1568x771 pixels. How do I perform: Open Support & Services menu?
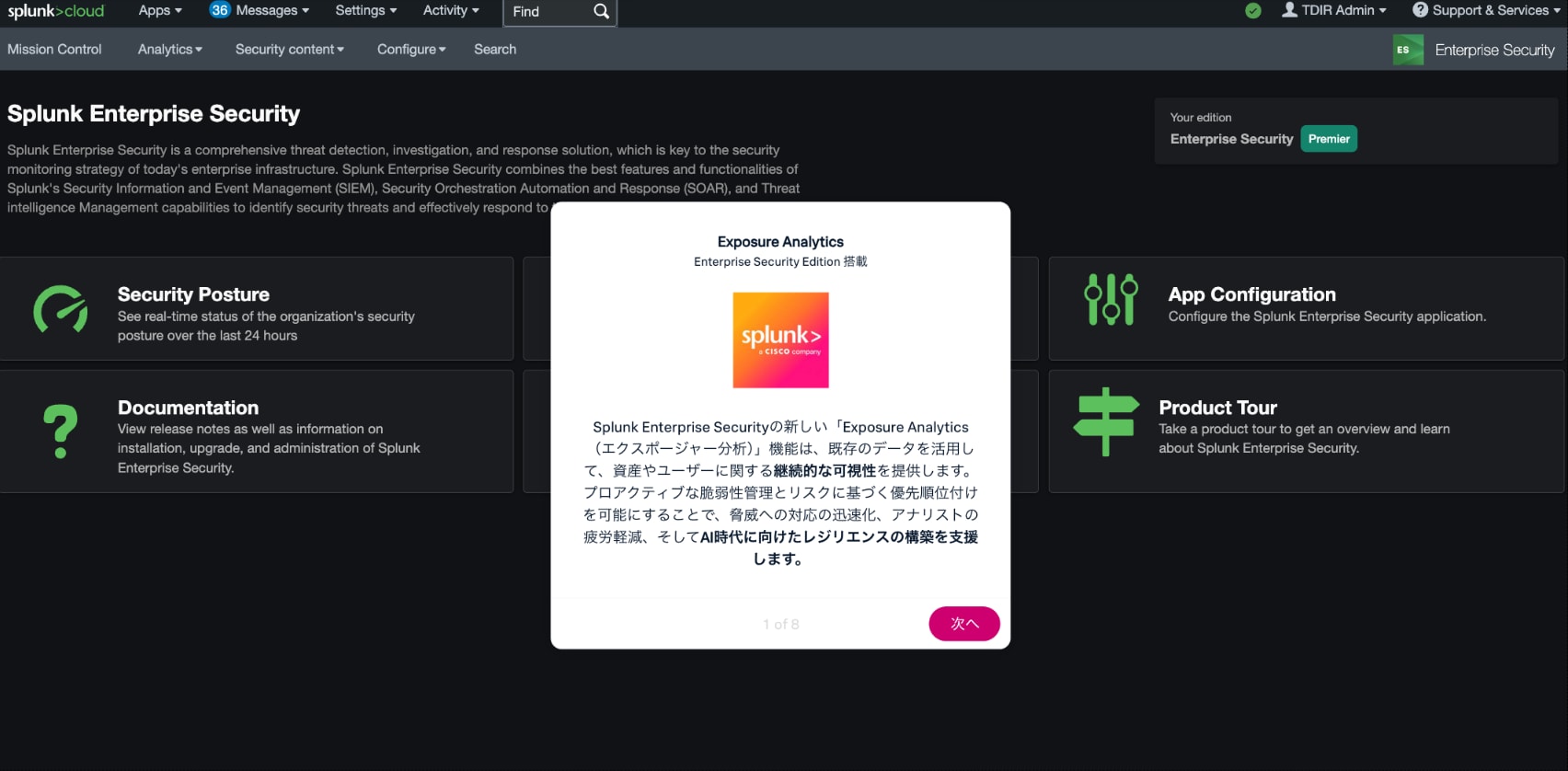(1488, 10)
